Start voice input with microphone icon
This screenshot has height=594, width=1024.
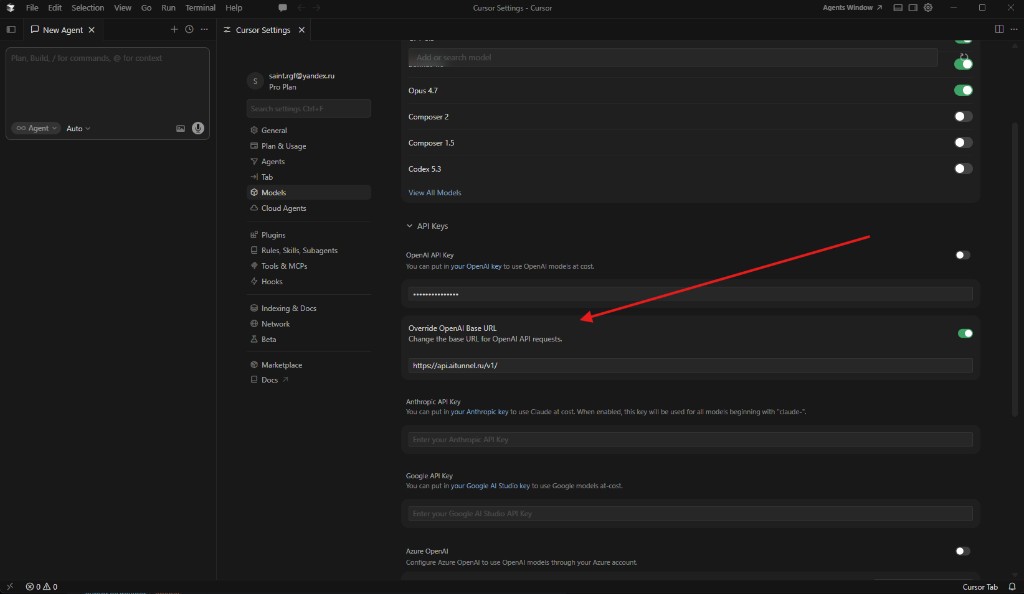(x=198, y=128)
